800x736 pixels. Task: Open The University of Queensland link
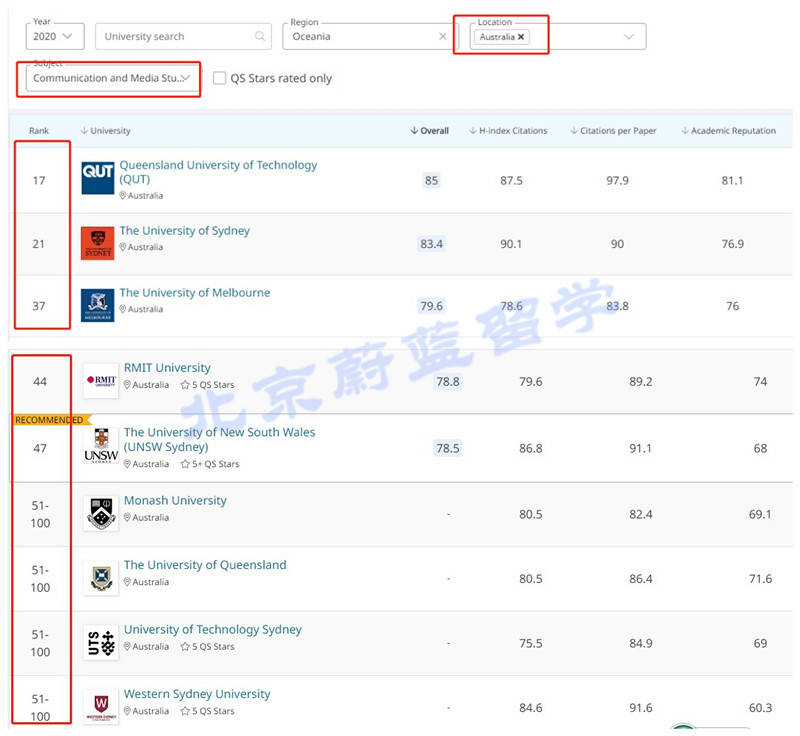click(205, 565)
